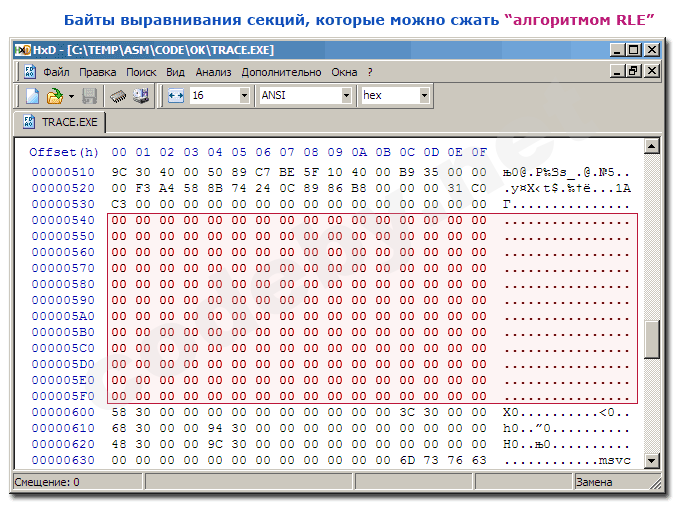Viewport: 676px width, 506px height.
Task: Open the Файл menu
Action: point(56,72)
